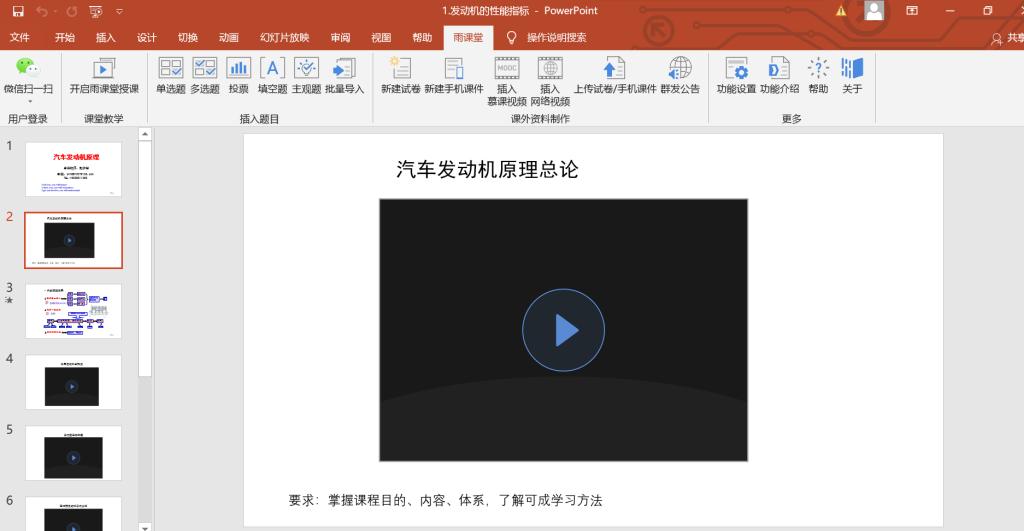Insert a fill-in-the-blank question (填空题)
Image resolution: width=1024 pixels, height=531 pixels.
pos(272,76)
